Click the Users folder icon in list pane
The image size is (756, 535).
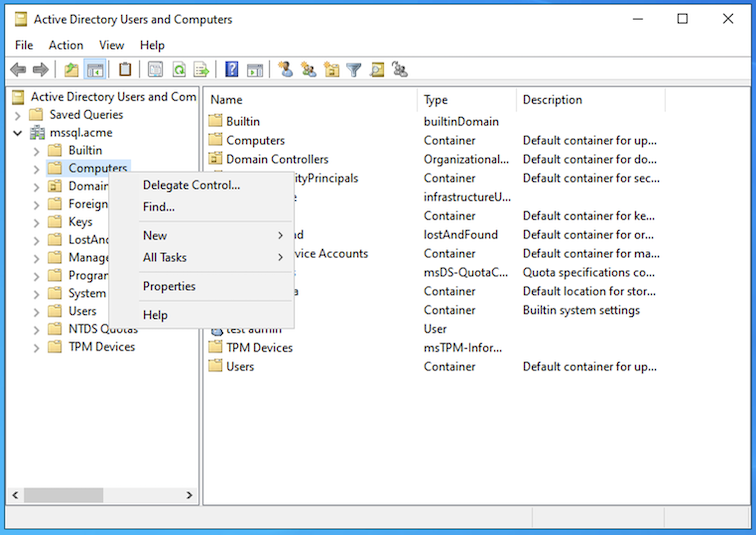coord(216,366)
